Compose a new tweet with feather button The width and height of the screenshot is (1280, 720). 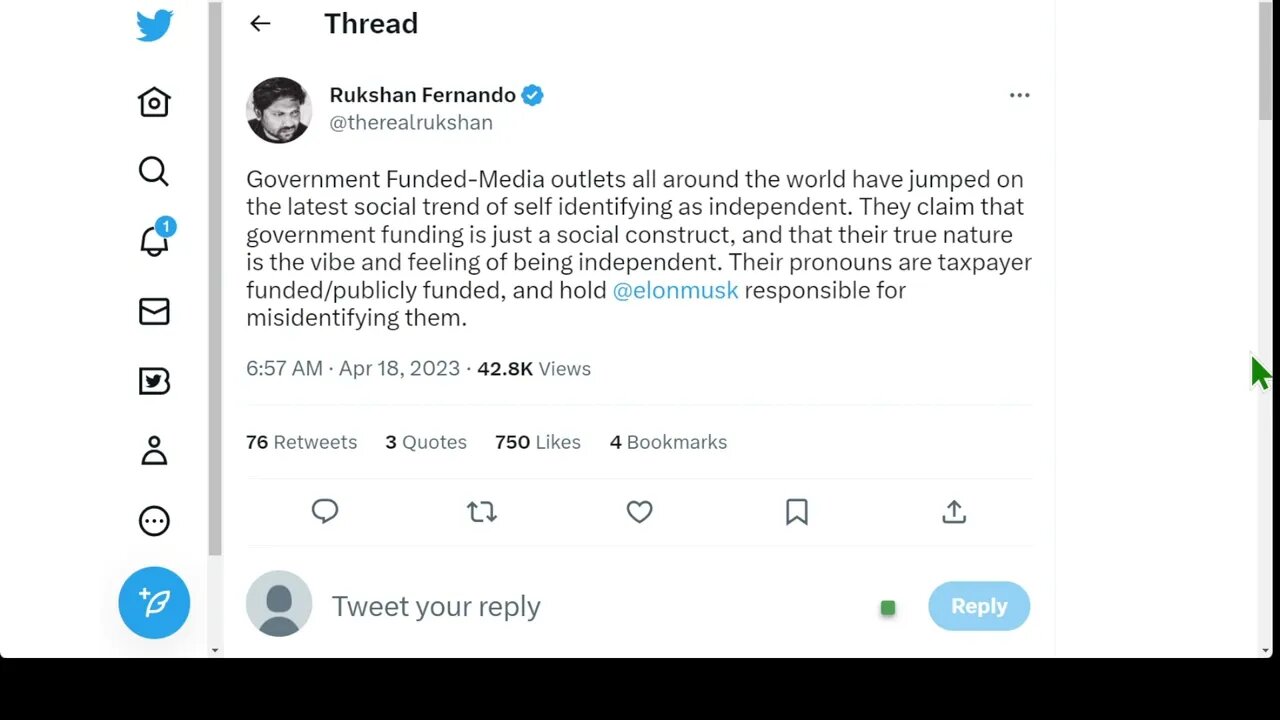pos(154,602)
